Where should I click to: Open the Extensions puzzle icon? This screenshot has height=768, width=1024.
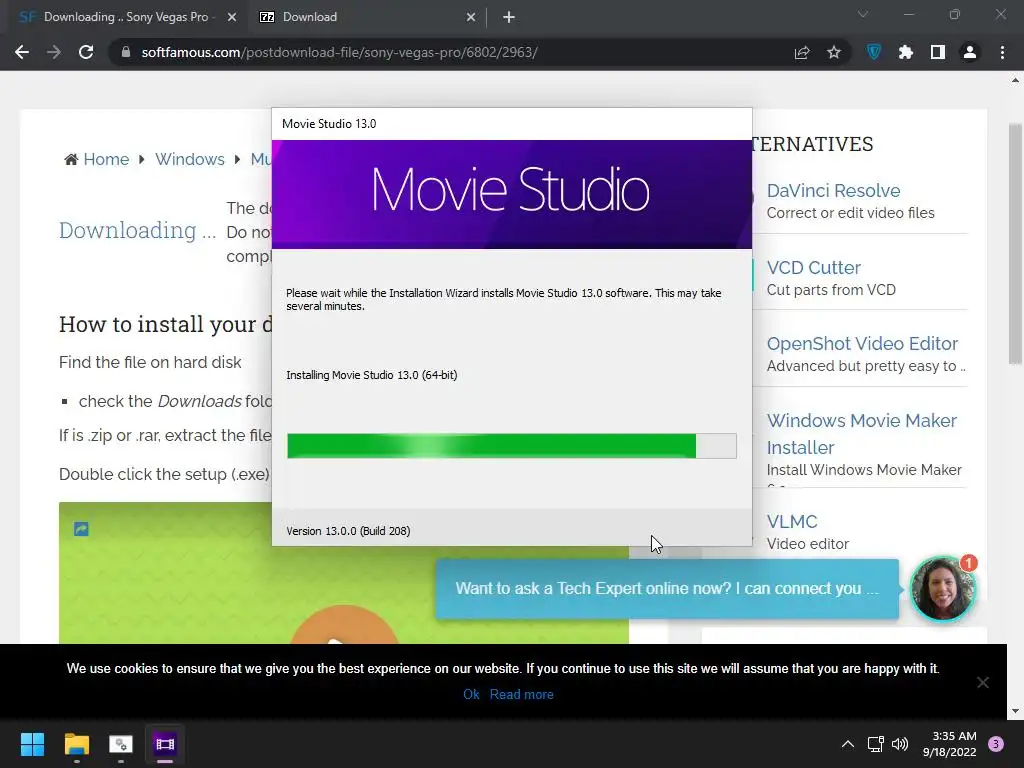pos(906,52)
